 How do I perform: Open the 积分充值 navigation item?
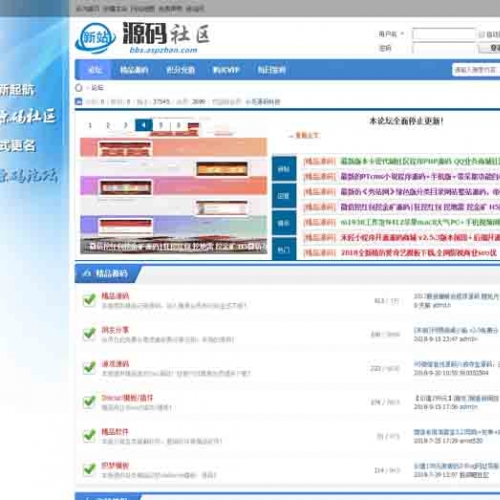click(x=180, y=70)
